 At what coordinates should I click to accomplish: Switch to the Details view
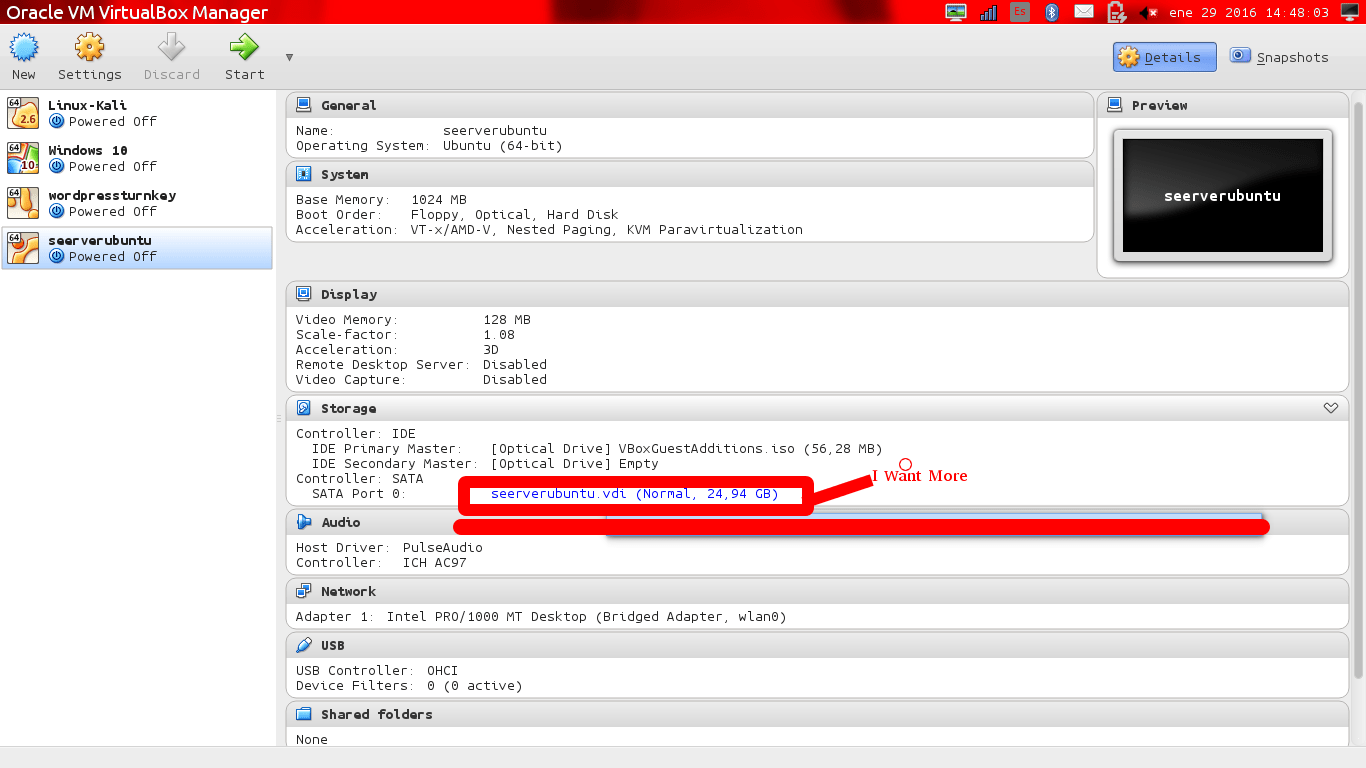coord(1163,57)
